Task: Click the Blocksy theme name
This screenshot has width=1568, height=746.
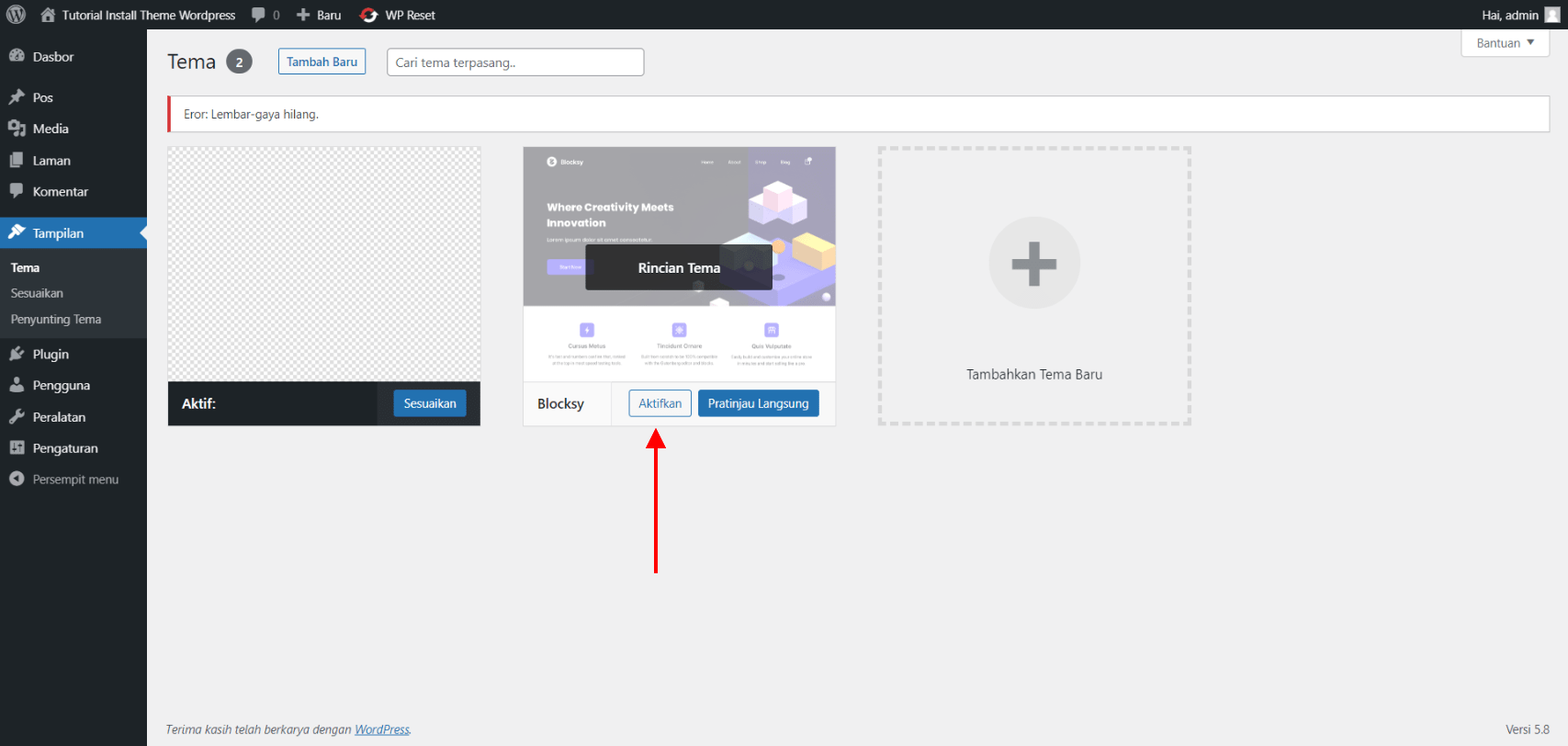Action: coord(560,403)
